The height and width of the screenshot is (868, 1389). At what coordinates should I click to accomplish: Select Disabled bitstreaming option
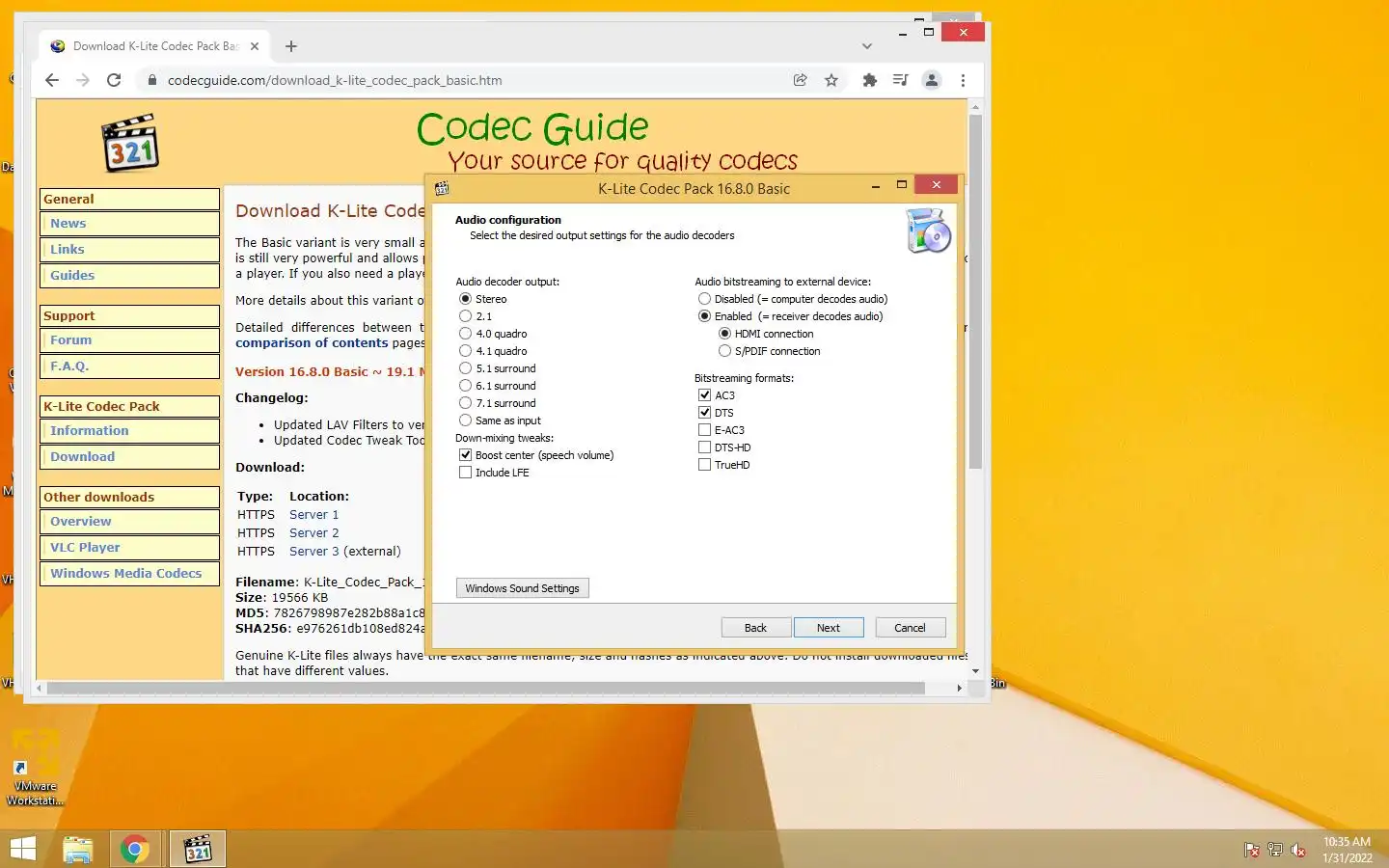pyautogui.click(x=793, y=299)
